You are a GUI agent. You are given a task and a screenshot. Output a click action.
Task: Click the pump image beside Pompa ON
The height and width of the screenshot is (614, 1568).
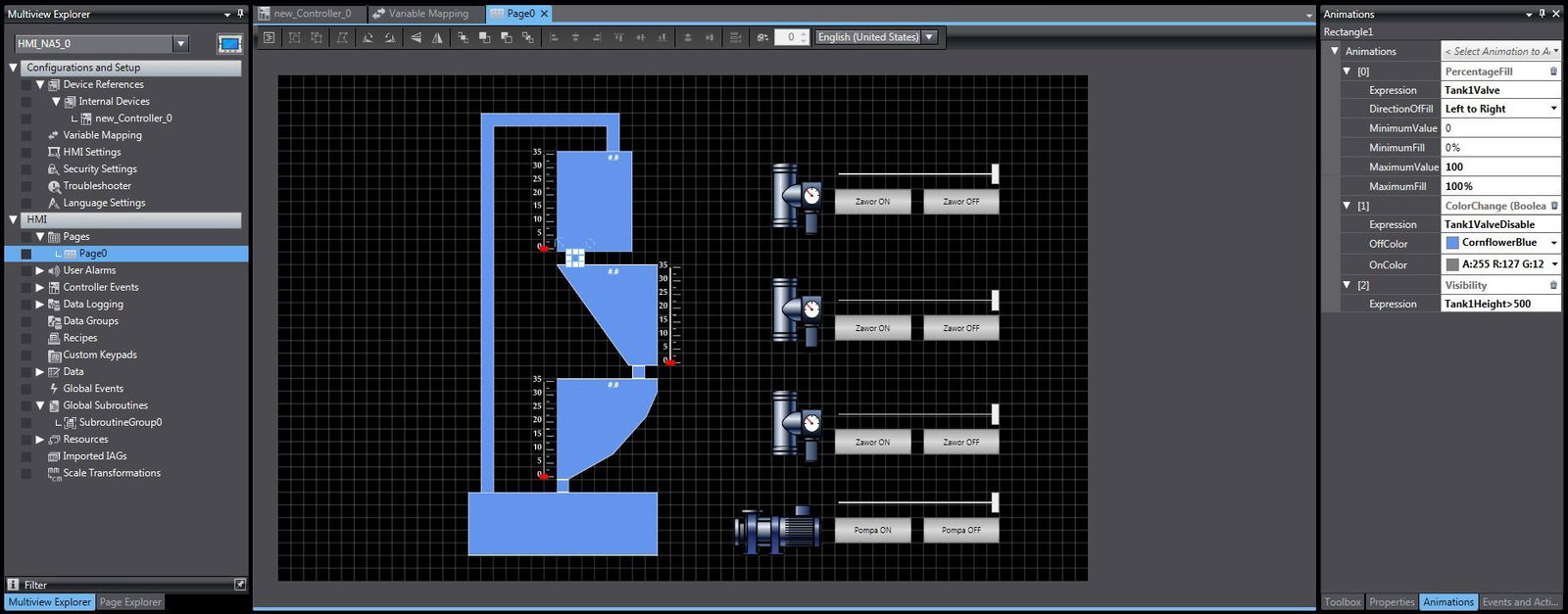pos(778,531)
